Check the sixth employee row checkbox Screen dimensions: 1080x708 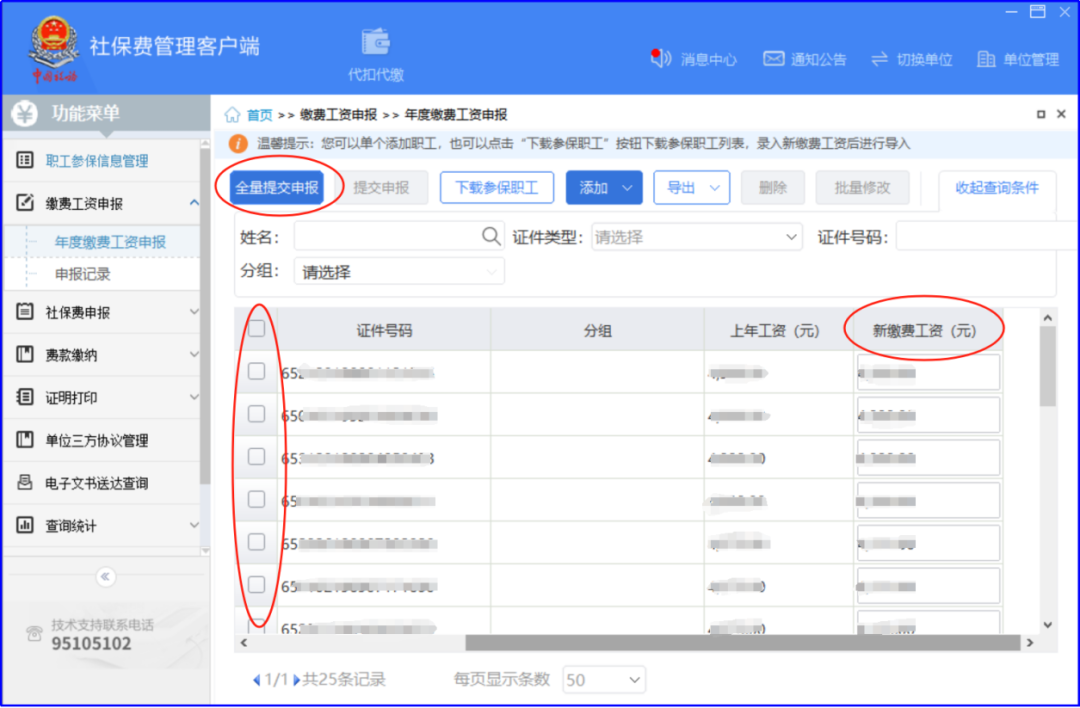point(256,585)
